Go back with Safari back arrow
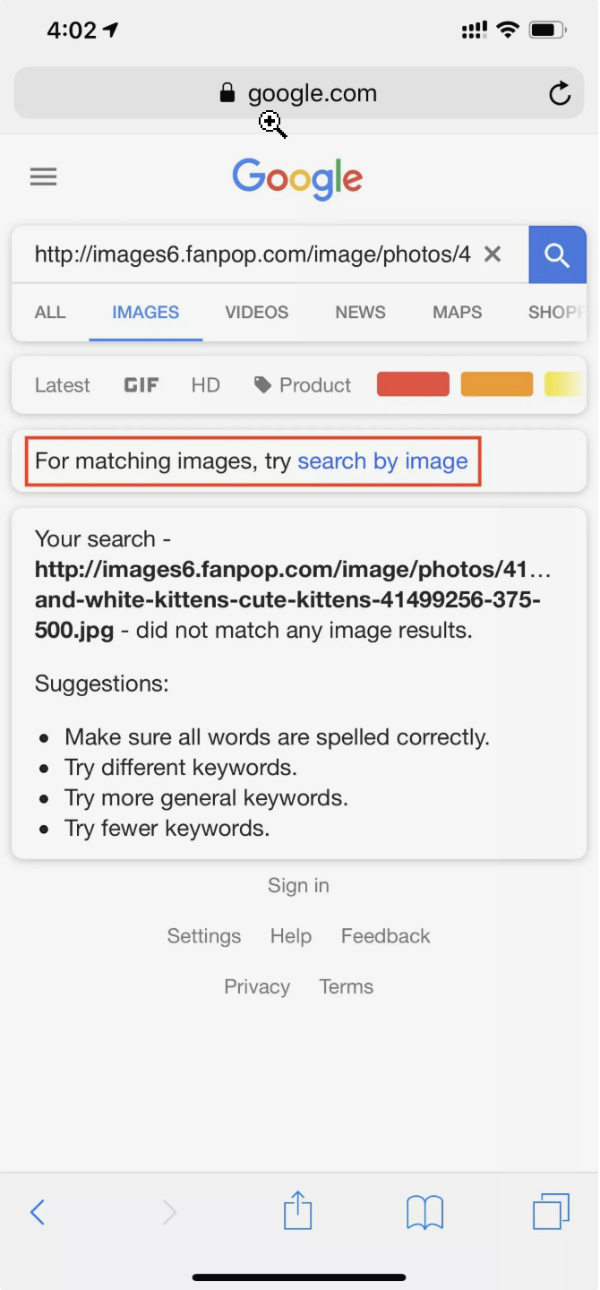 point(38,1212)
